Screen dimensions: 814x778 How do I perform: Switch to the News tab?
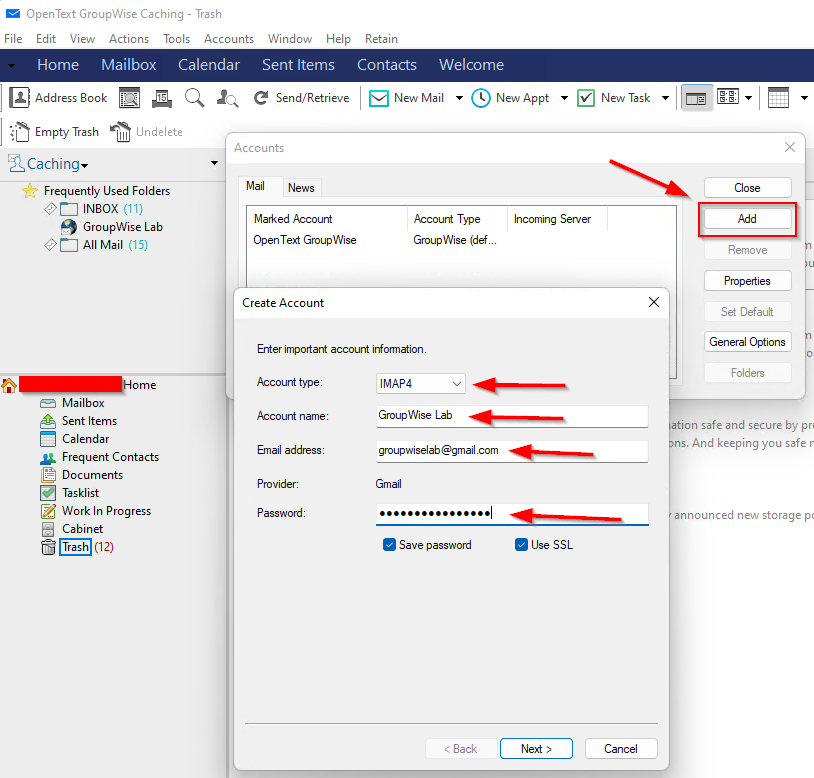coord(301,188)
